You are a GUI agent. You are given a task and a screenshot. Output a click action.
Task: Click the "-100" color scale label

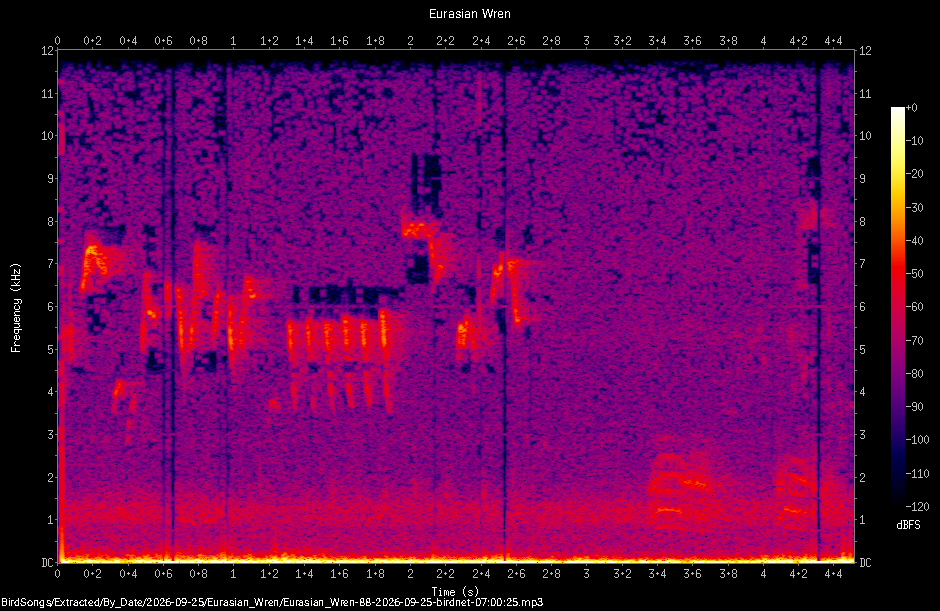(917, 440)
